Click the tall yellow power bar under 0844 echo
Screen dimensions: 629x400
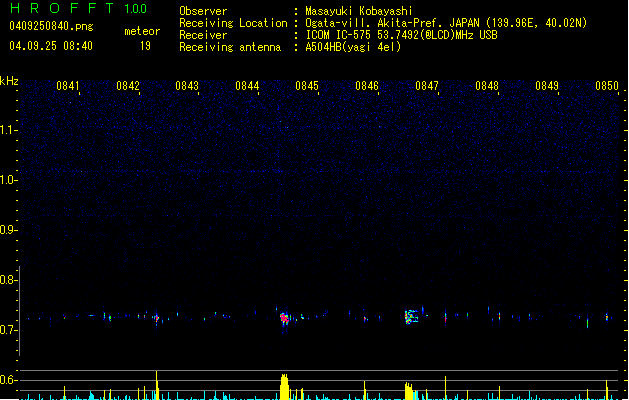coord(284,387)
